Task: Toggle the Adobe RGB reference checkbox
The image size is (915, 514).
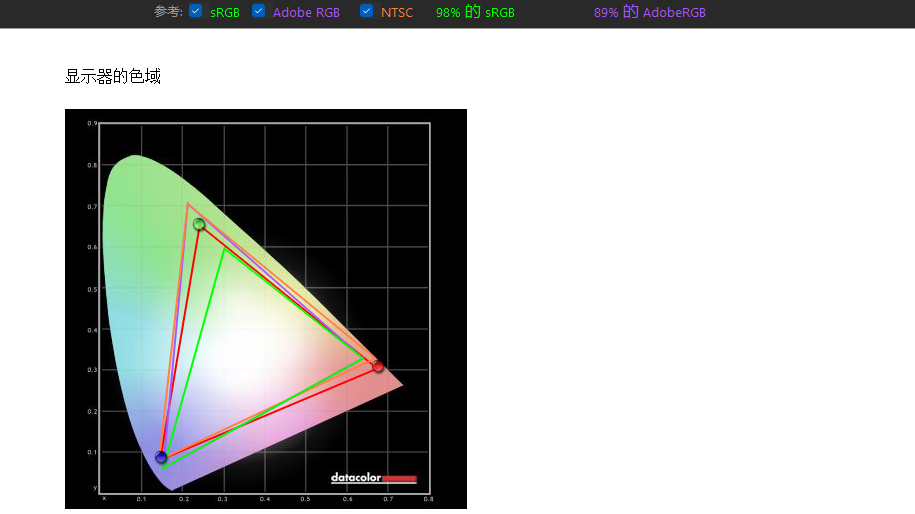Action: tap(259, 11)
